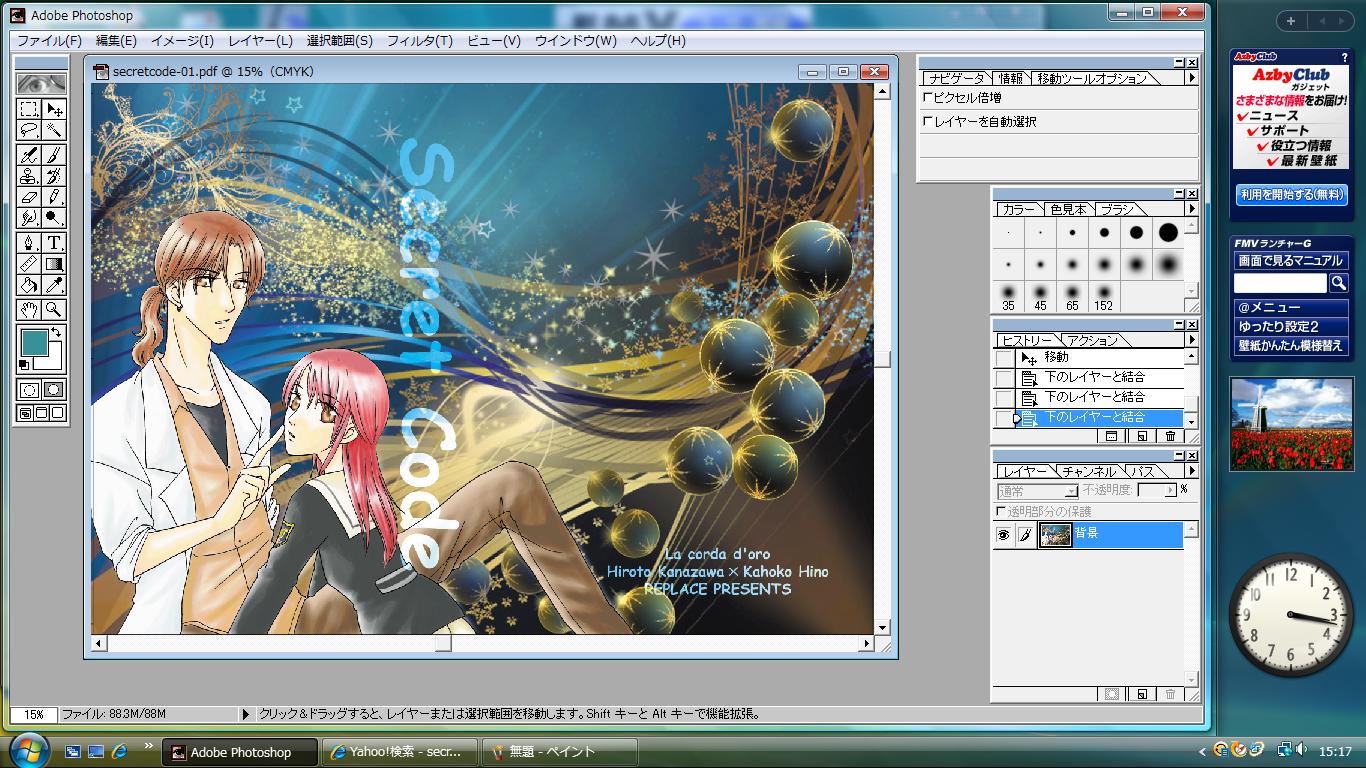This screenshot has height=768, width=1366.
Task: Select the Rubber Stamp tool
Action: pyautogui.click(x=29, y=177)
